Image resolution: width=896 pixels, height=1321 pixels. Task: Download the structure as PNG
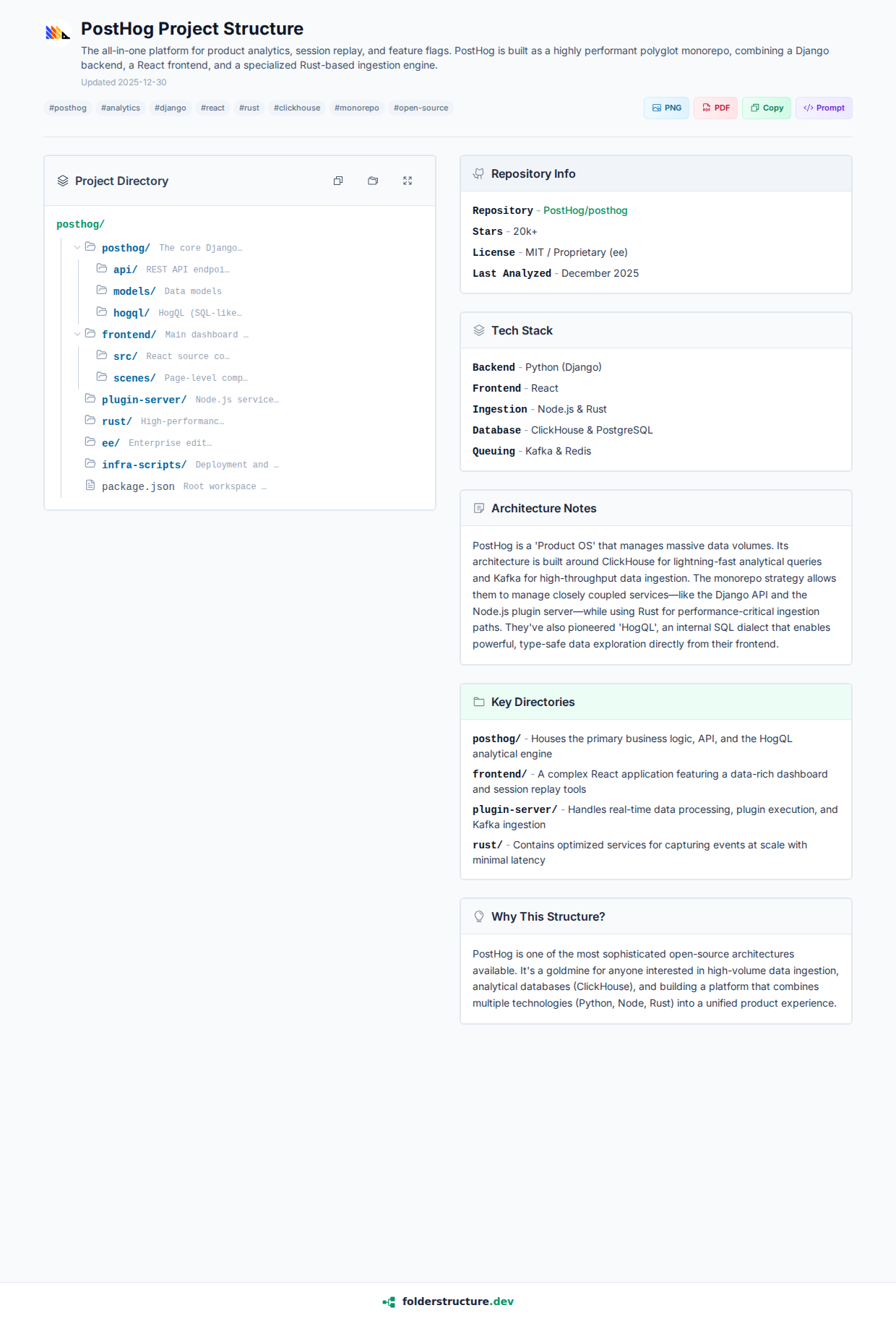point(666,108)
